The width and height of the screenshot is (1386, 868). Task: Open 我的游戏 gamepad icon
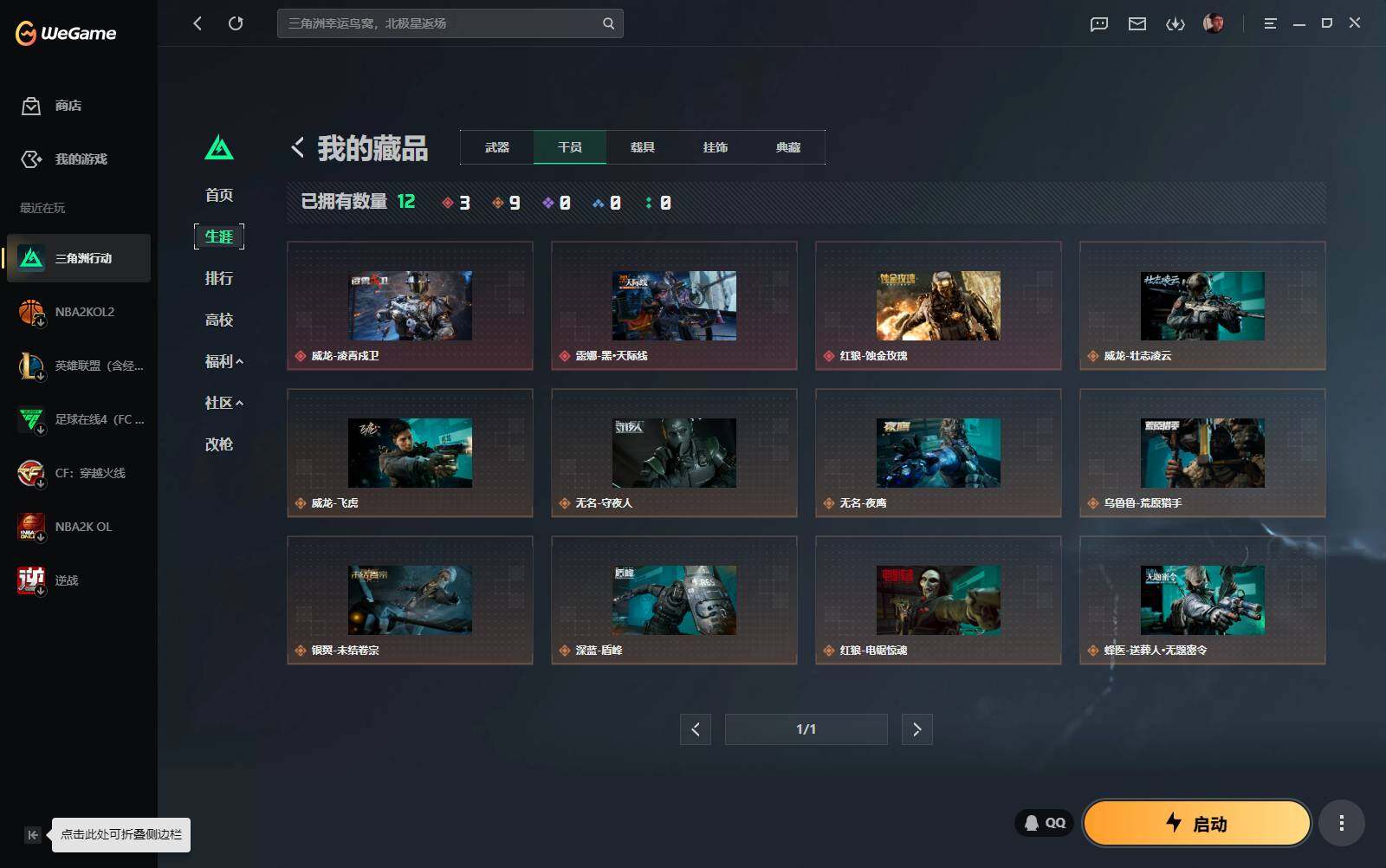pos(31,159)
